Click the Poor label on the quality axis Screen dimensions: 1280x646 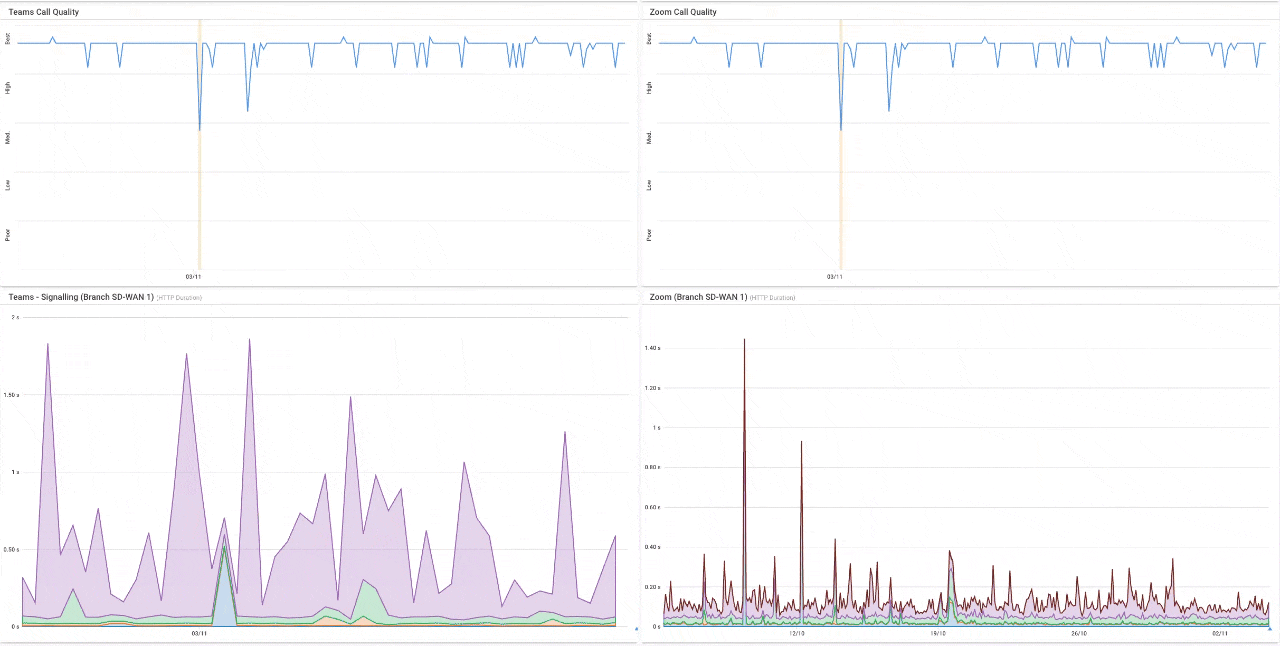click(x=8, y=234)
